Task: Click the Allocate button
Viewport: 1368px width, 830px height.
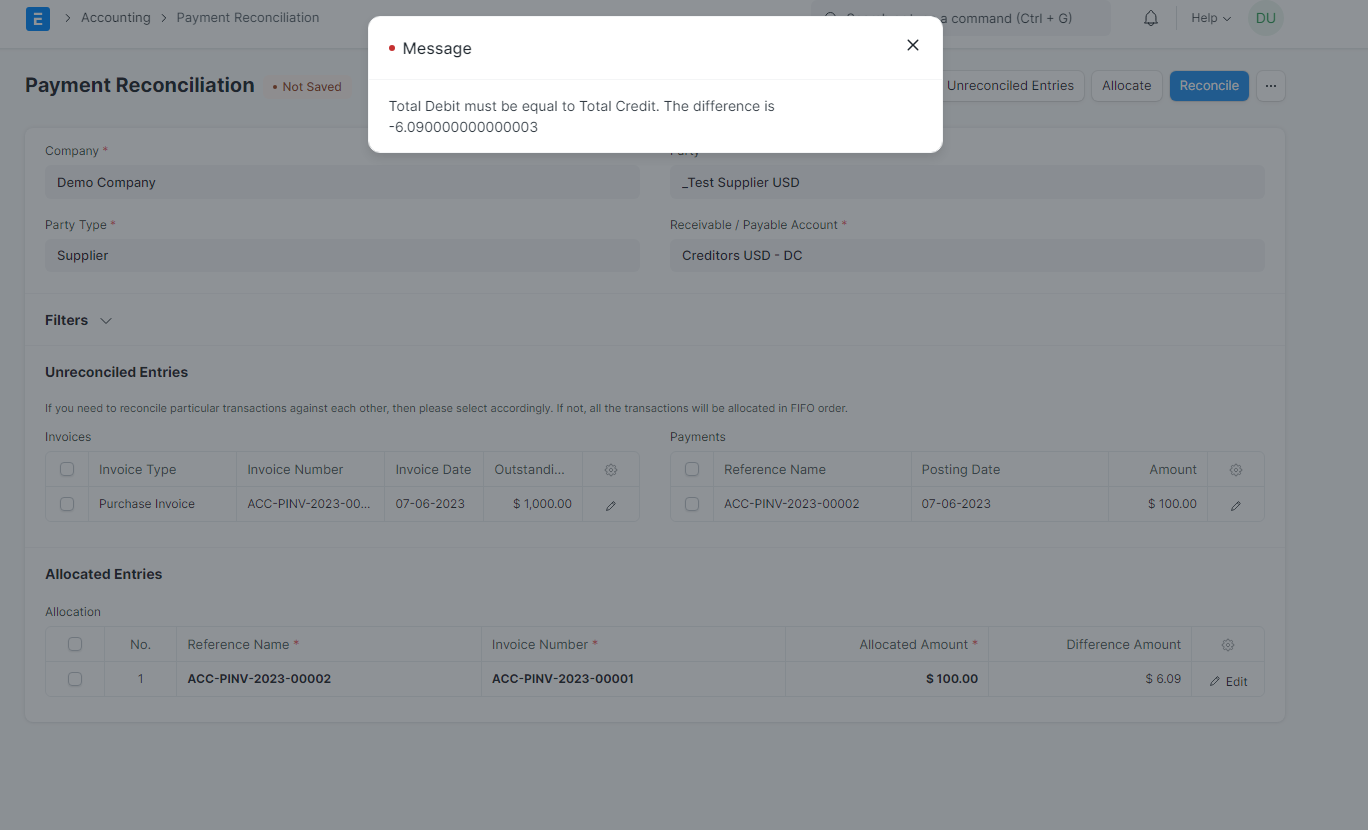Action: tap(1126, 86)
